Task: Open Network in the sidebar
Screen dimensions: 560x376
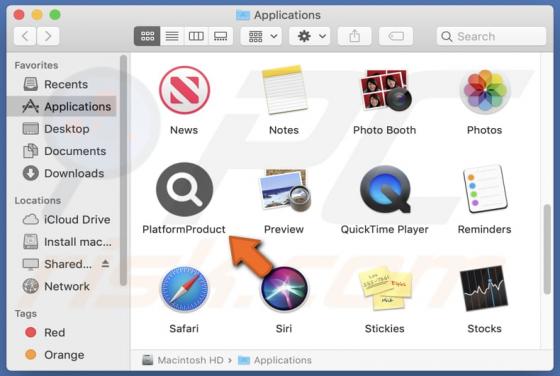Action: pos(61,286)
